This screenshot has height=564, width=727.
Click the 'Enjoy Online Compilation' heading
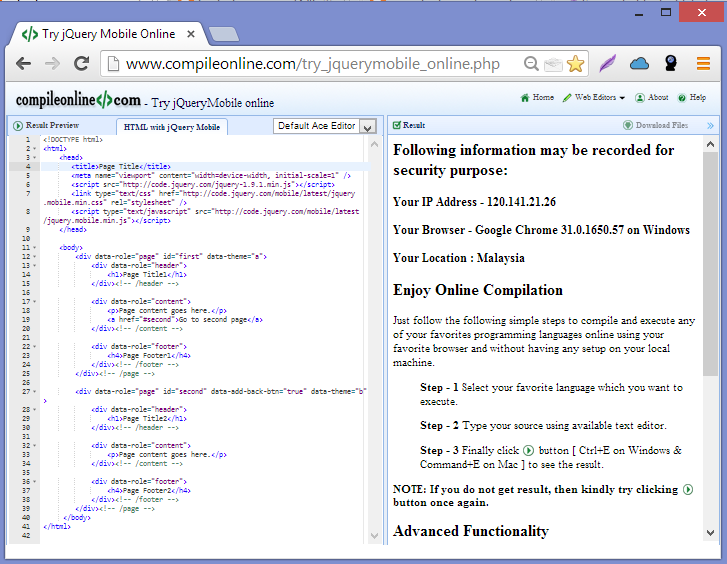pos(478,290)
